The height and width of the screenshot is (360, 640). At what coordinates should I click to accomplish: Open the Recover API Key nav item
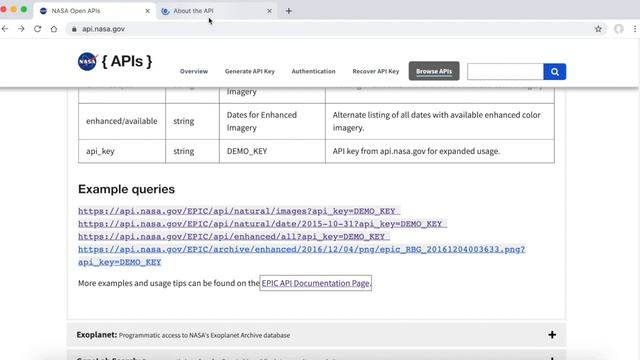[x=376, y=71]
